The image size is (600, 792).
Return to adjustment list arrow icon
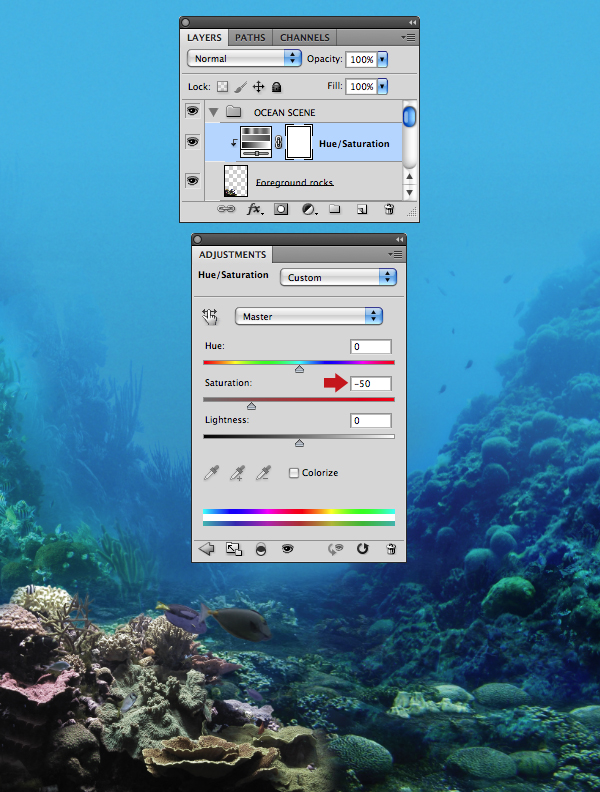click(207, 549)
